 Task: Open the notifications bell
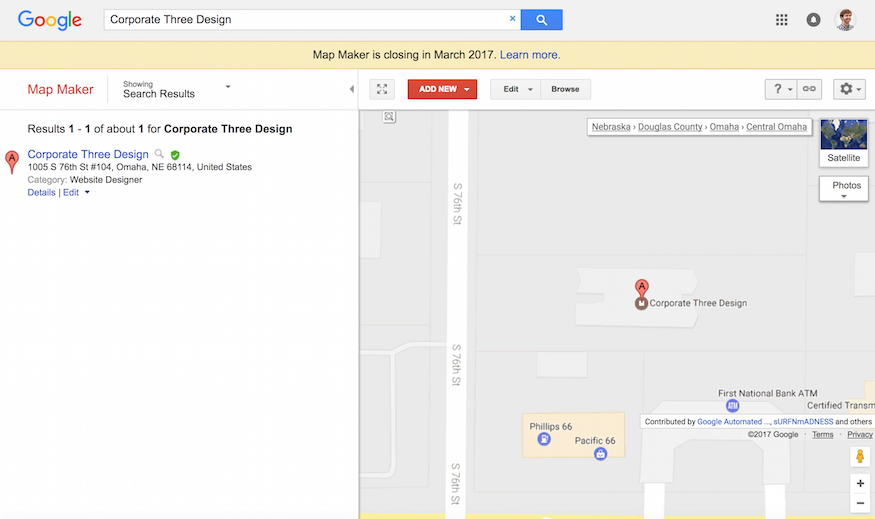814,20
